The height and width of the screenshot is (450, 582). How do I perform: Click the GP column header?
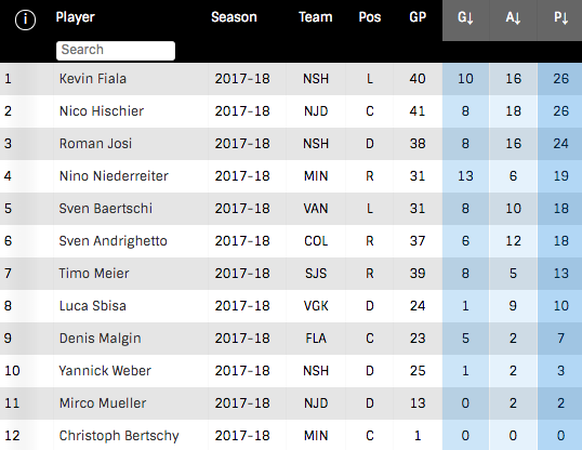tap(418, 17)
